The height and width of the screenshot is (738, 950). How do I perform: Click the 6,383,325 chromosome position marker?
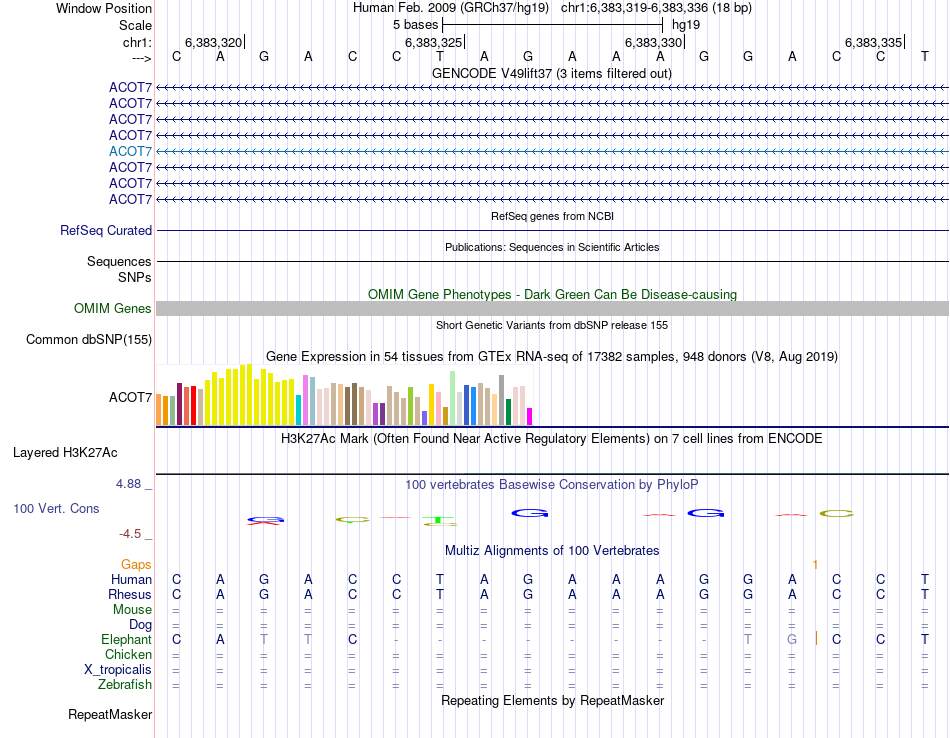[x=434, y=42]
